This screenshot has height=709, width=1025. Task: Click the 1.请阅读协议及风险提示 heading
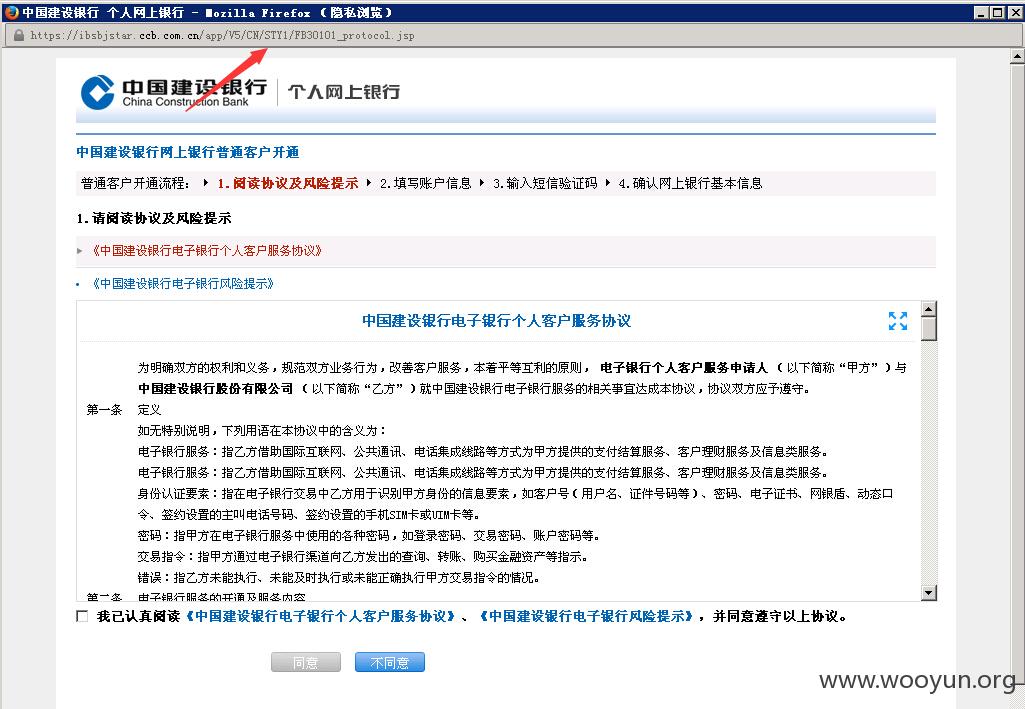[x=154, y=218]
